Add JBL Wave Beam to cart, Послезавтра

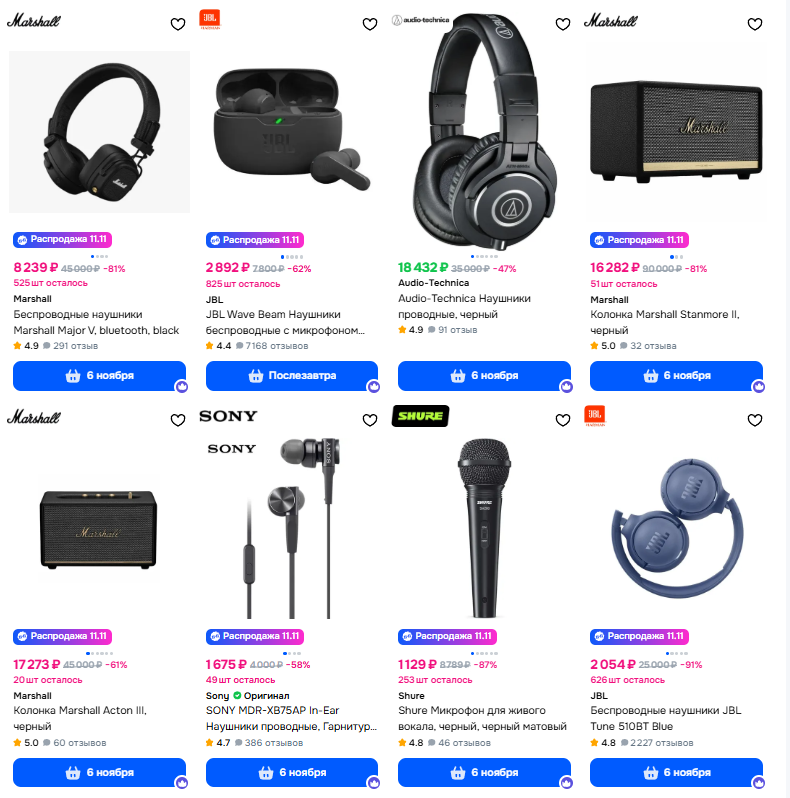pyautogui.click(x=292, y=376)
